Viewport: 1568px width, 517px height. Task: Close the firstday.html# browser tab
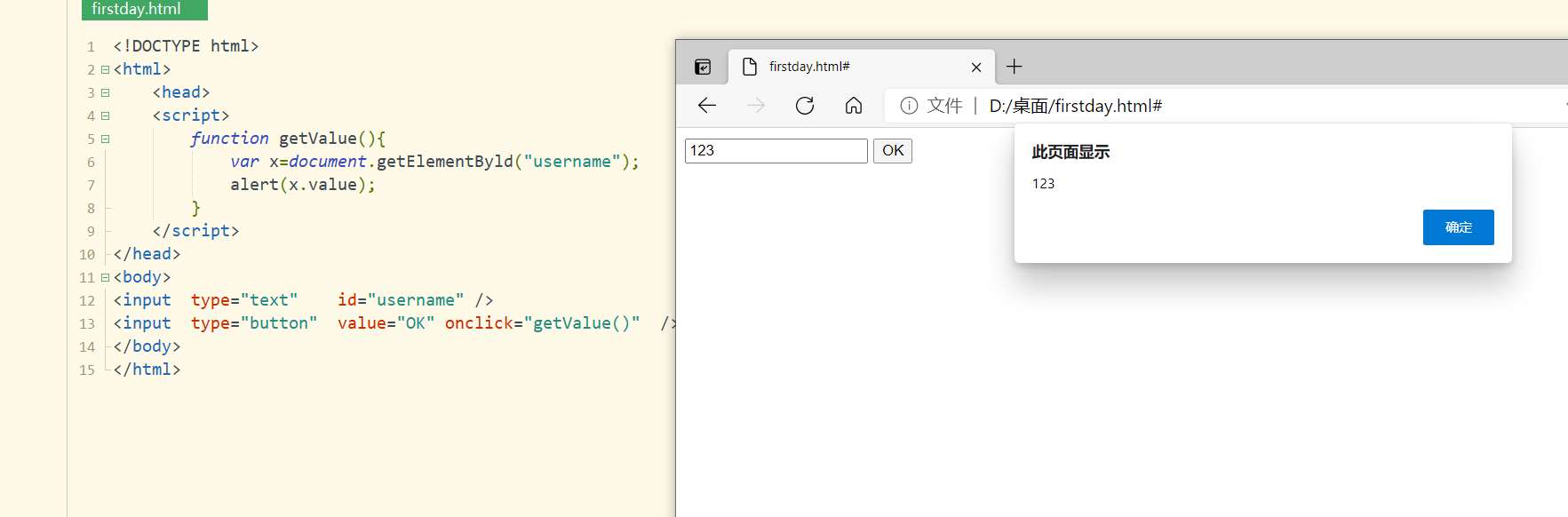[976, 68]
